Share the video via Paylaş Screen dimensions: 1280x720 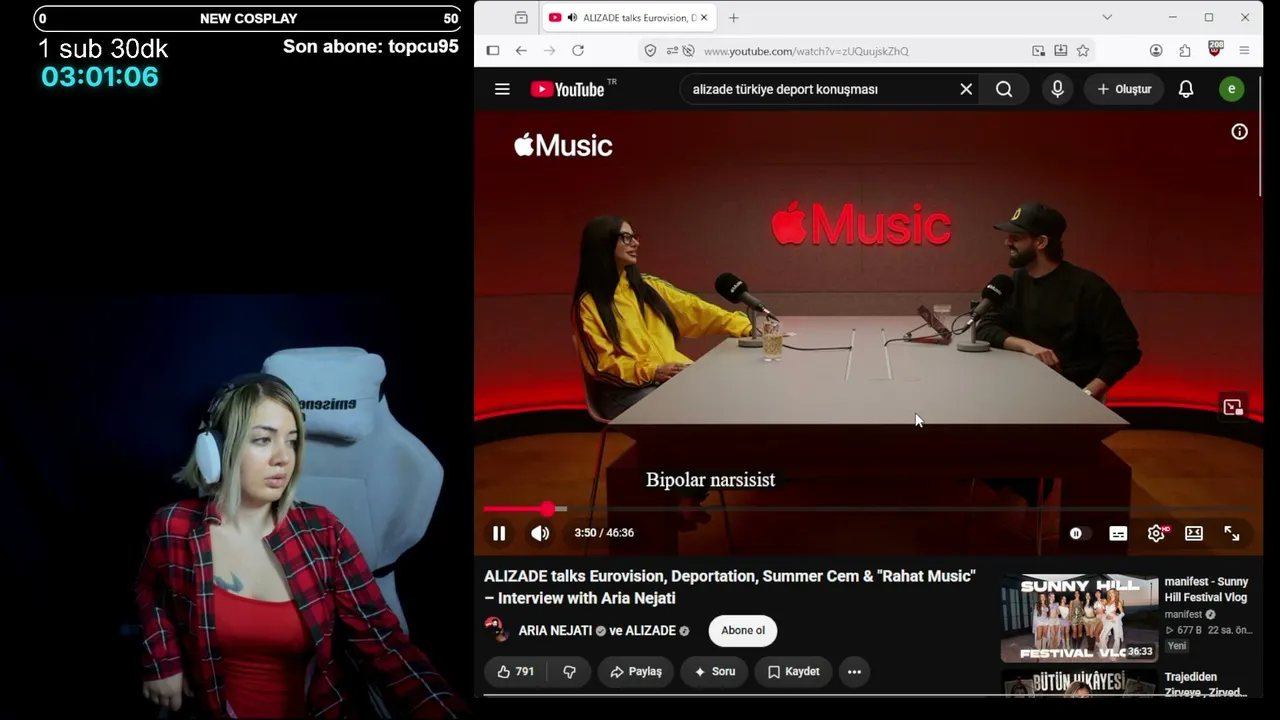(x=636, y=672)
